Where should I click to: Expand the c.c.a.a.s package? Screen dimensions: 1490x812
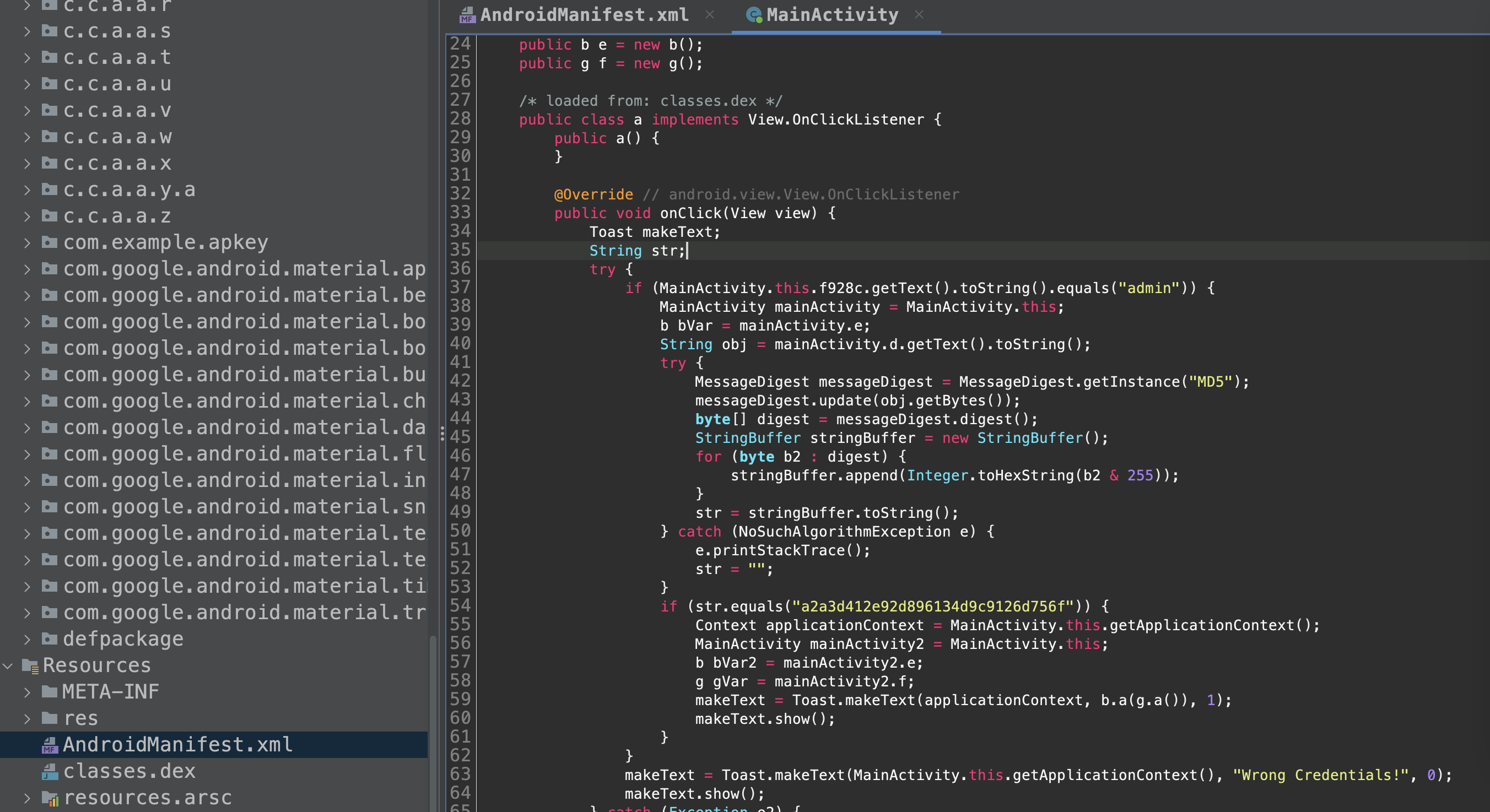click(27, 31)
